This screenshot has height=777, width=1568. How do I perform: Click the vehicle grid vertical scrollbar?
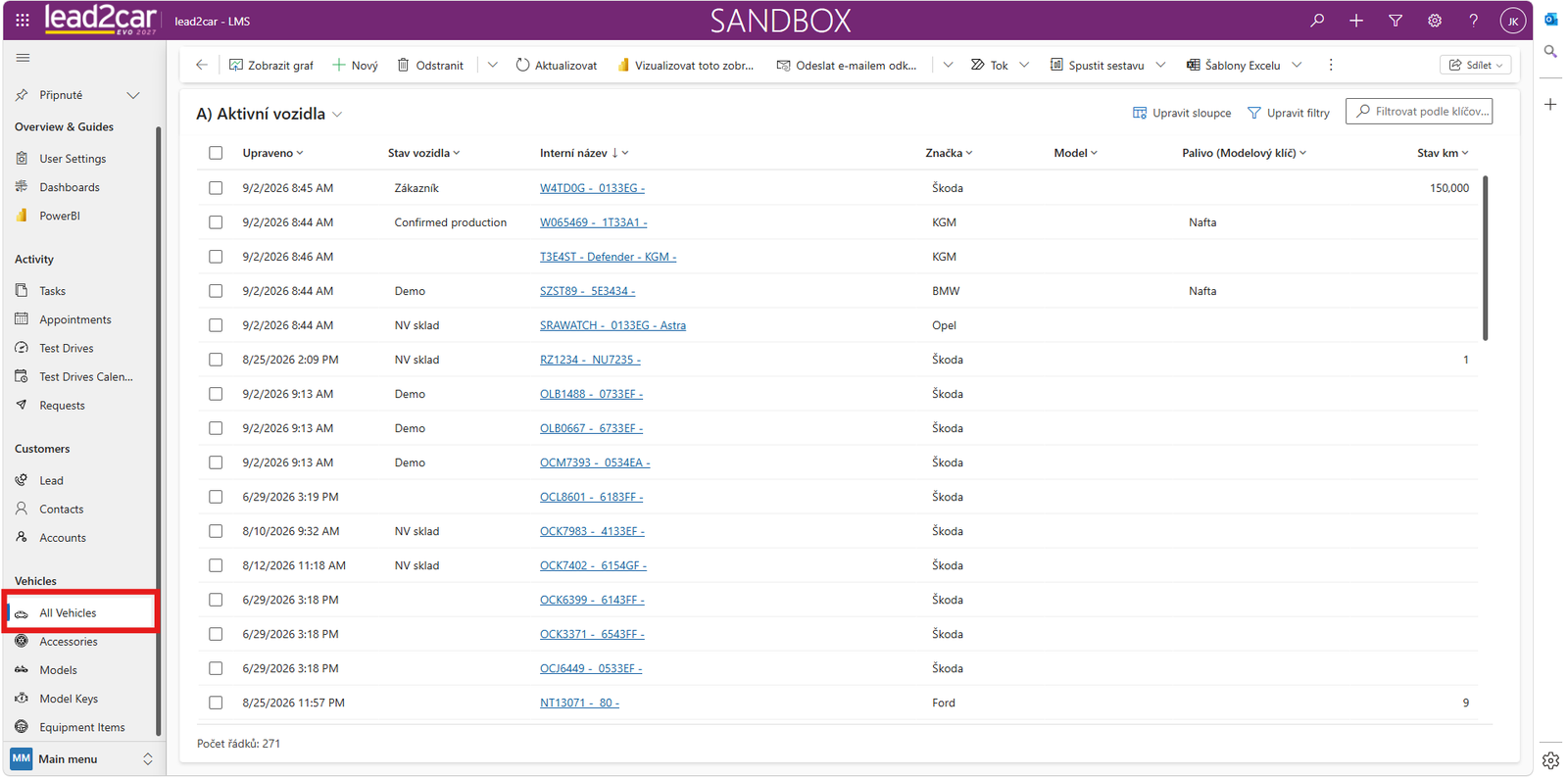[1486, 258]
